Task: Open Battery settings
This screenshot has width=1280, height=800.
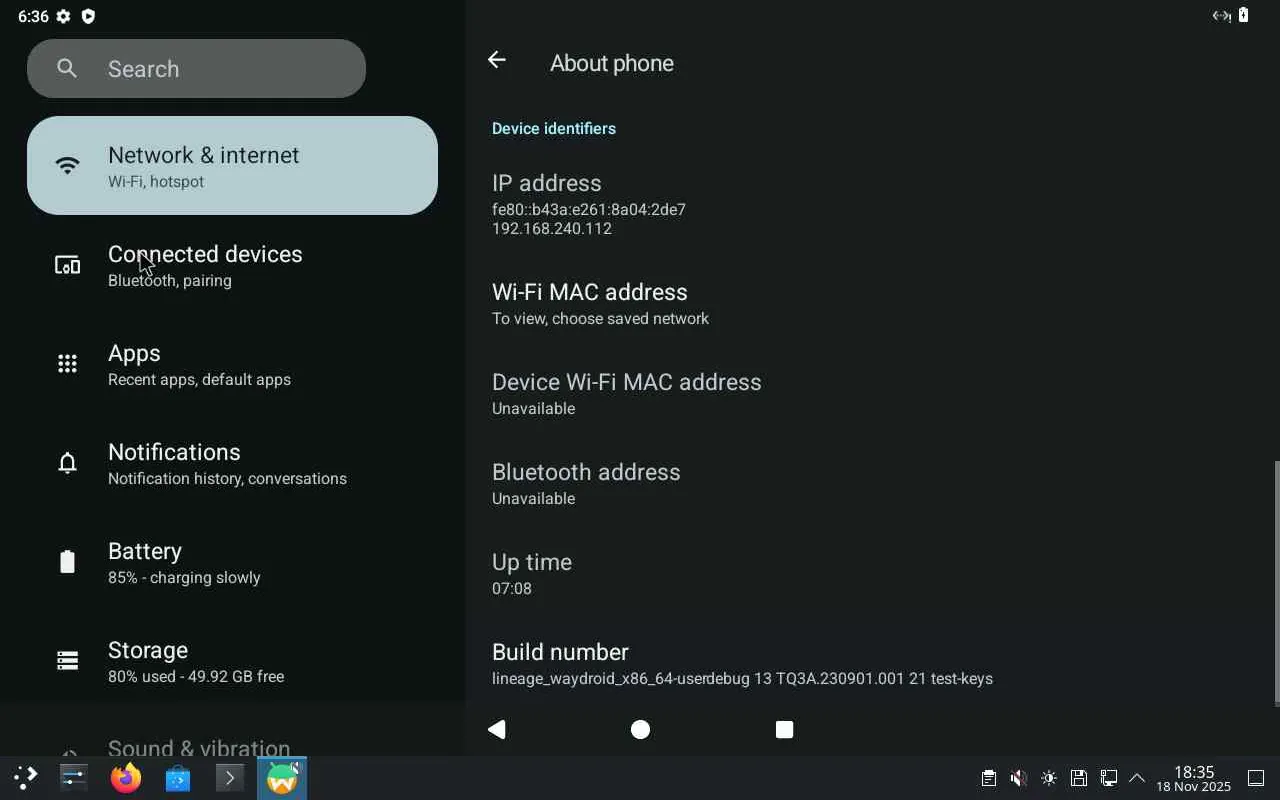Action: (232, 562)
